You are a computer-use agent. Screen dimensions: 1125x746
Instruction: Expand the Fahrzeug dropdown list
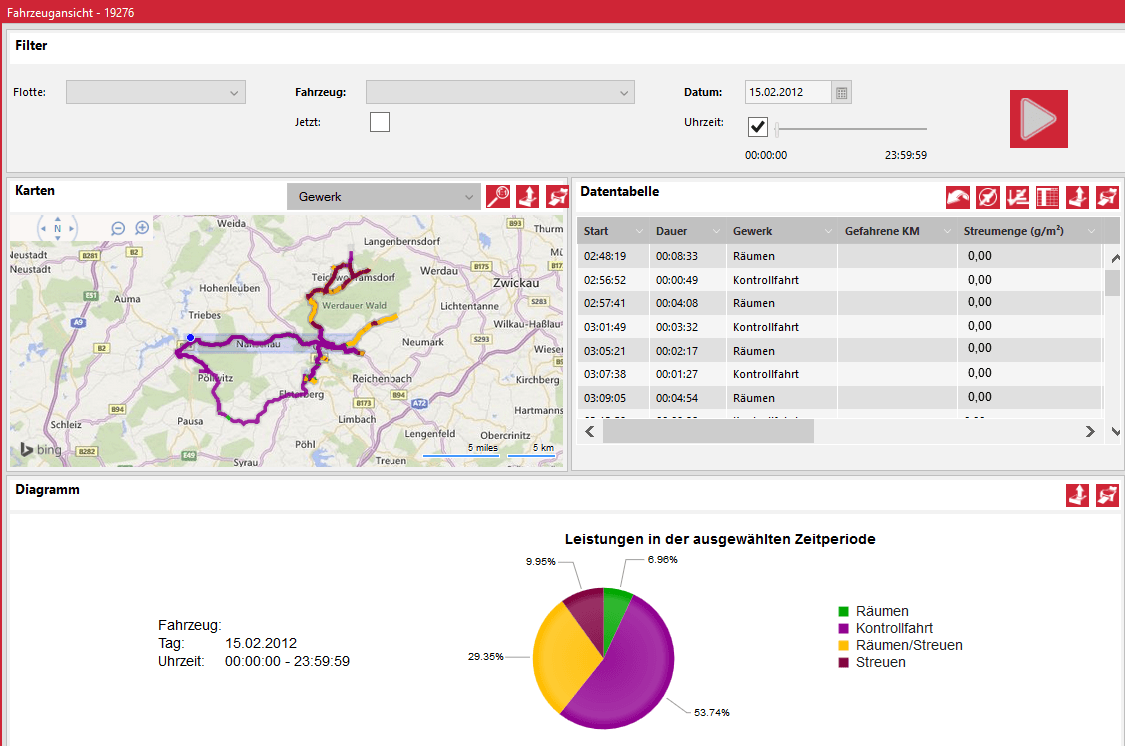(500, 93)
